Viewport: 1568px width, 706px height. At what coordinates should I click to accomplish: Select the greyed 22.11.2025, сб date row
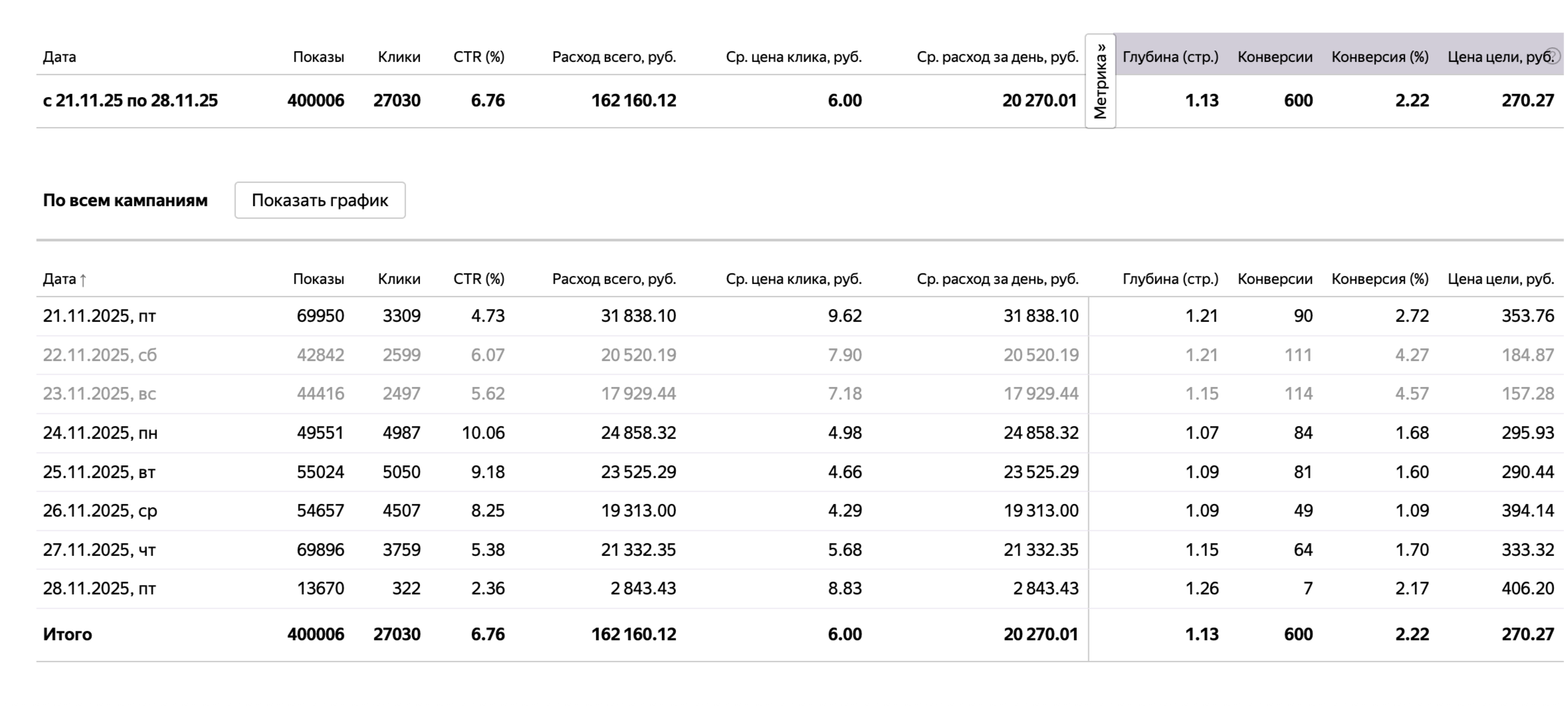pos(100,355)
